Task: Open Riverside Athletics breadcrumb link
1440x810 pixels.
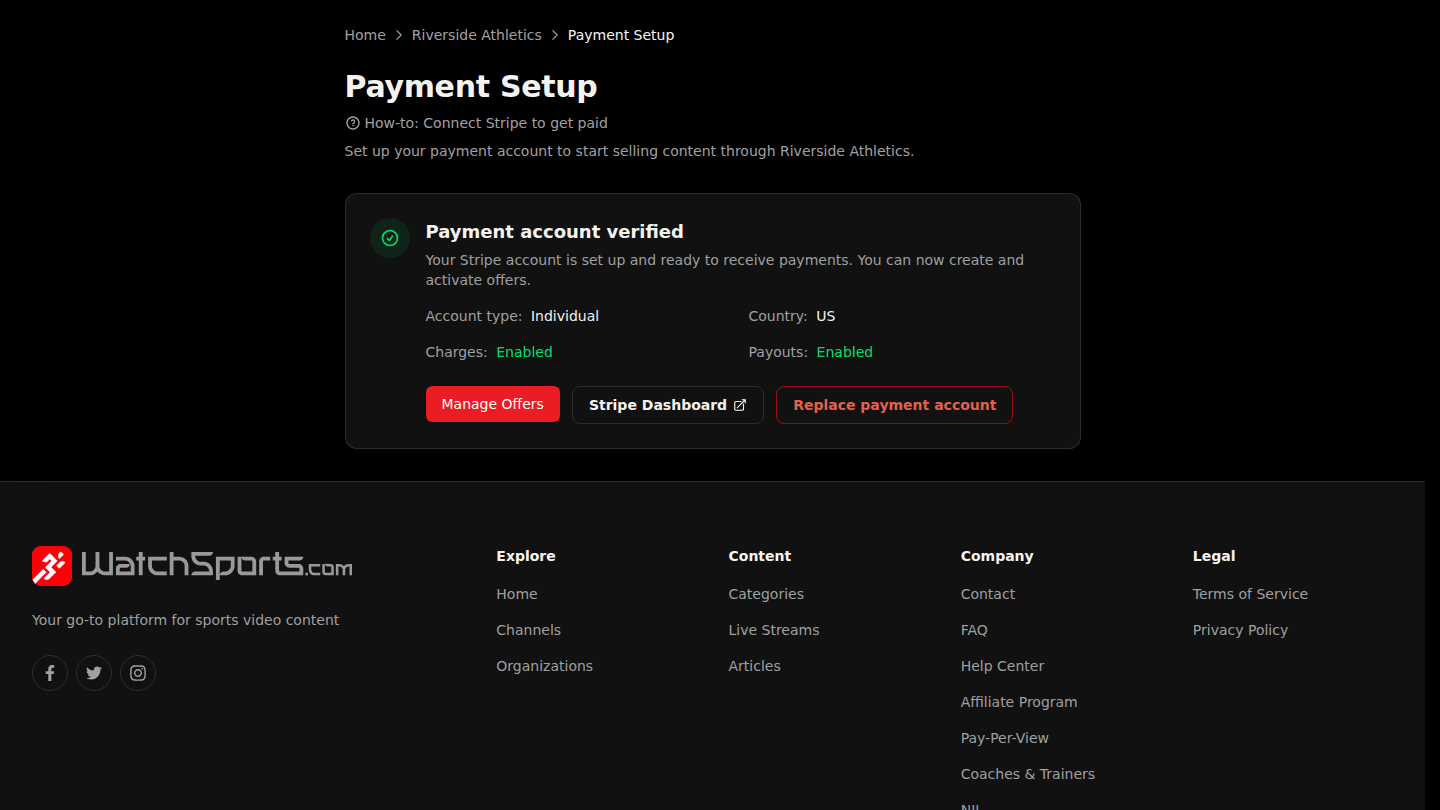Action: 477,35
